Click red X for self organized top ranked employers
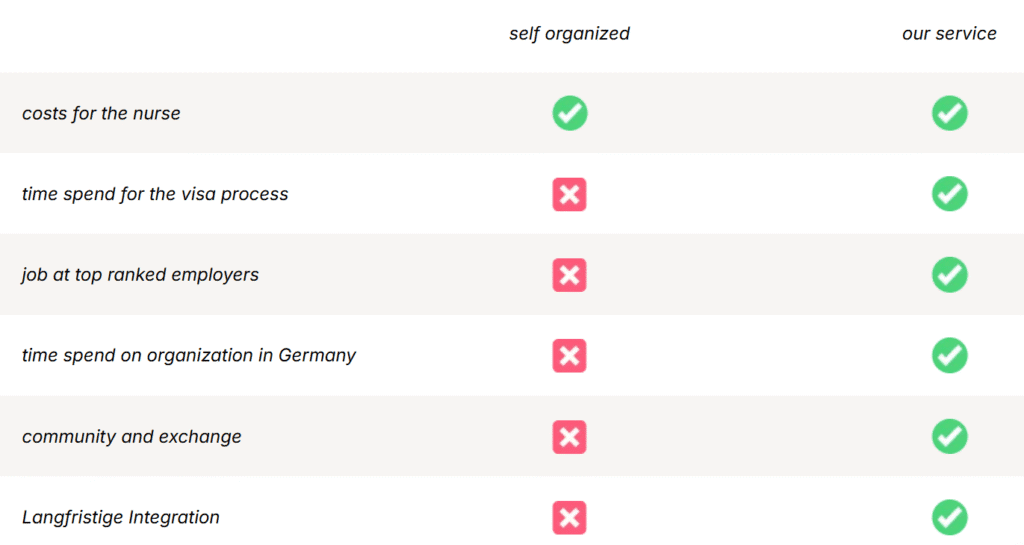Viewport: 1024px width, 545px height. coord(570,275)
